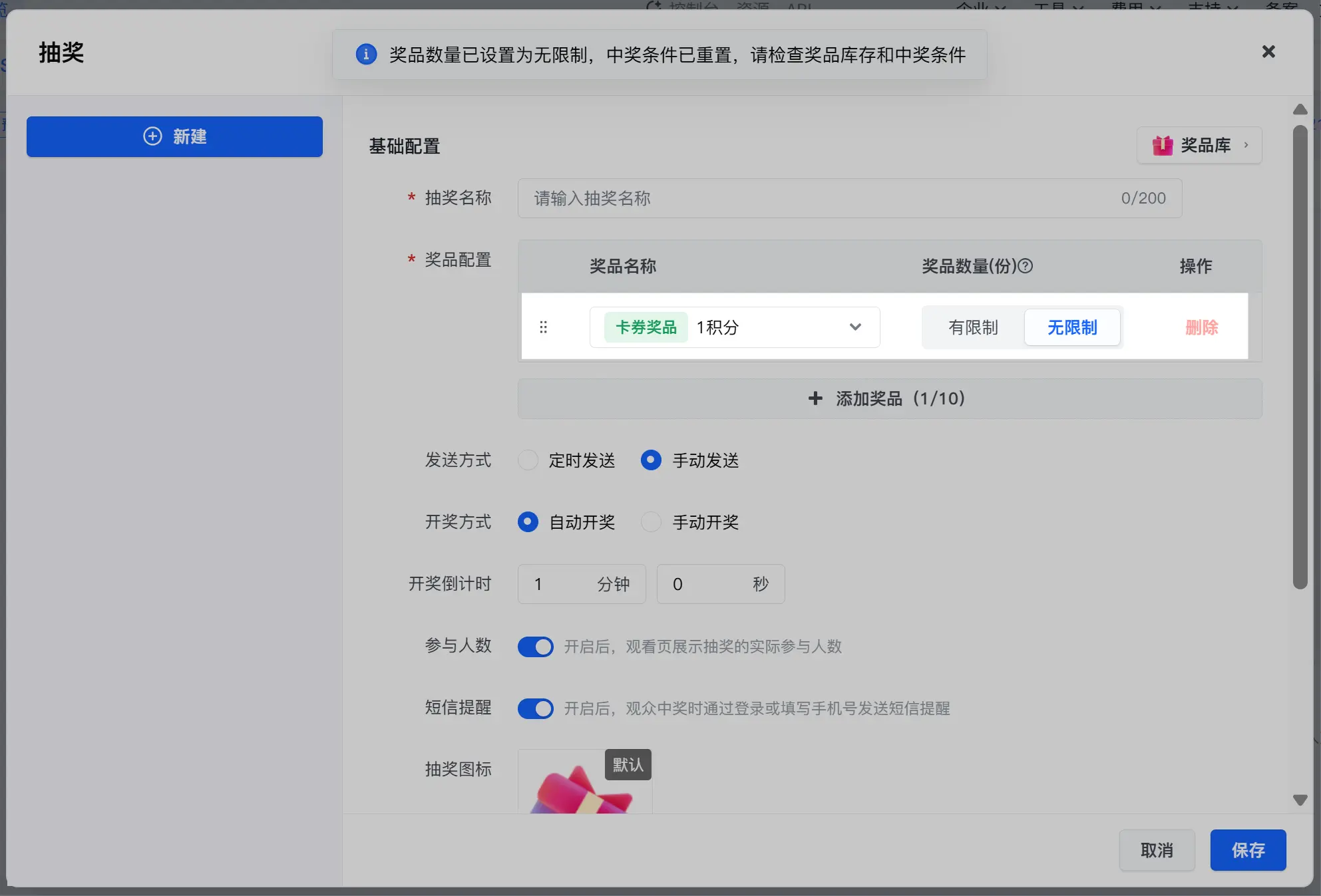Select 无限制 prize quantity option
Screen dimensions: 1321x896
1072,327
